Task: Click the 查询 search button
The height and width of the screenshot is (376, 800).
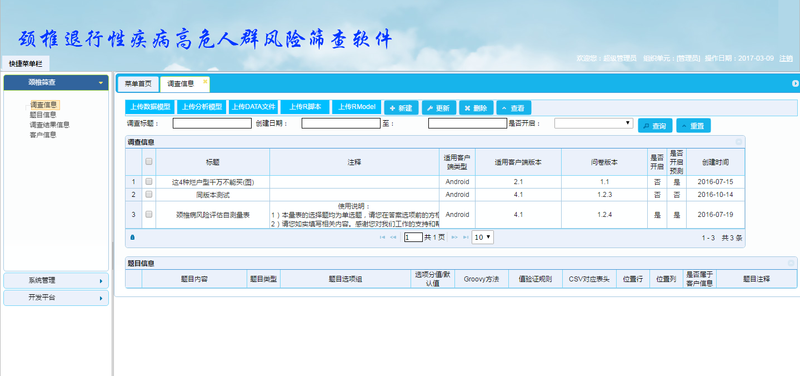Action: [655, 126]
